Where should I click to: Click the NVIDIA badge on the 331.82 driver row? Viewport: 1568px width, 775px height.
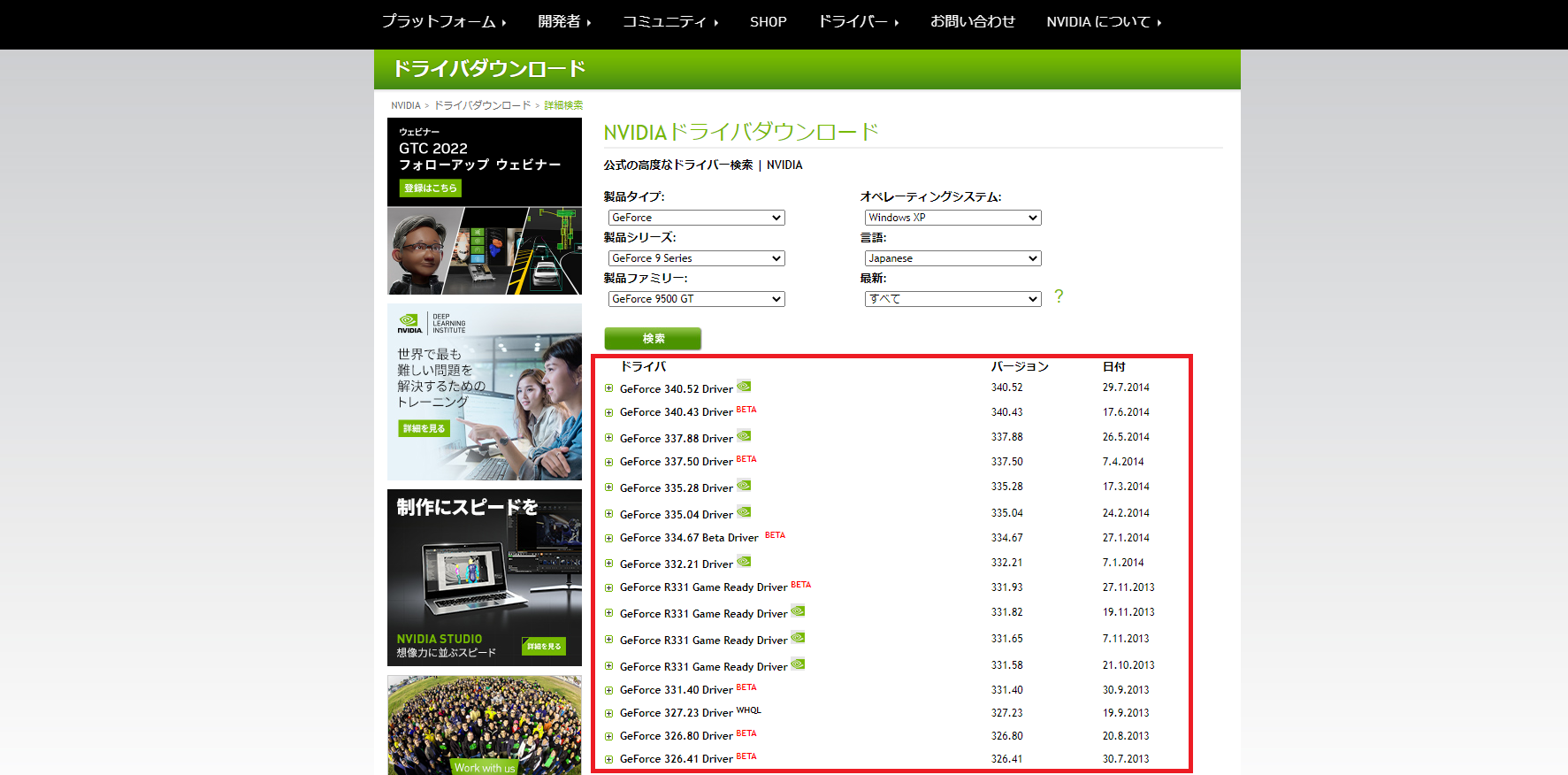[798, 610]
